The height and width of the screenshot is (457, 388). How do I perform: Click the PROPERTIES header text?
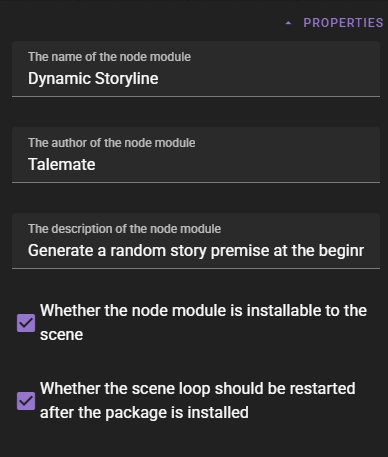click(x=343, y=23)
